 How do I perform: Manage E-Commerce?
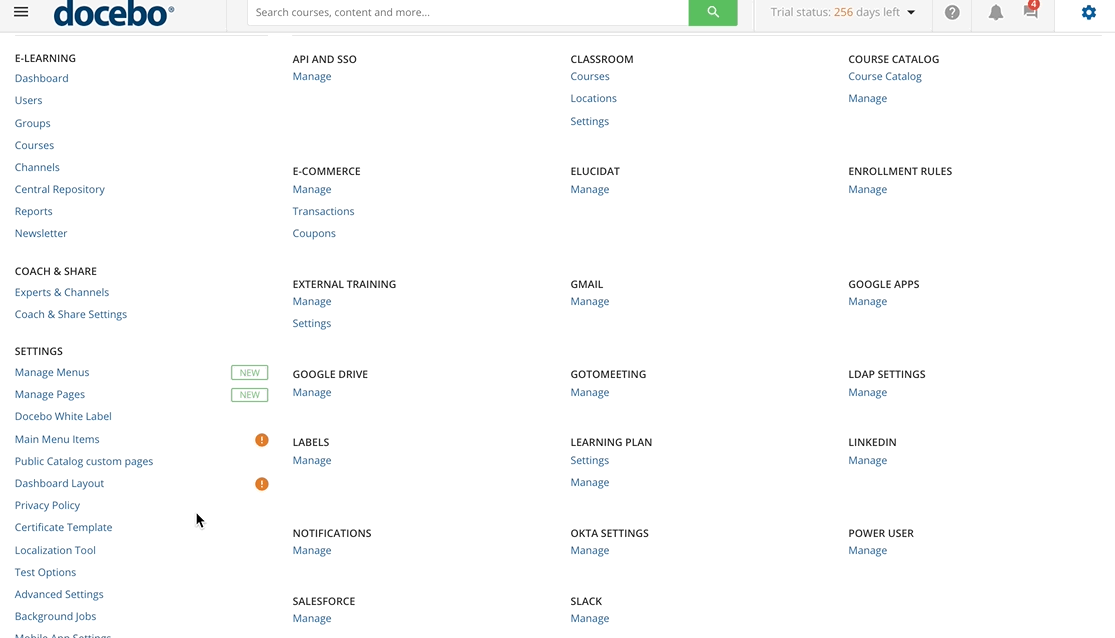tap(312, 190)
